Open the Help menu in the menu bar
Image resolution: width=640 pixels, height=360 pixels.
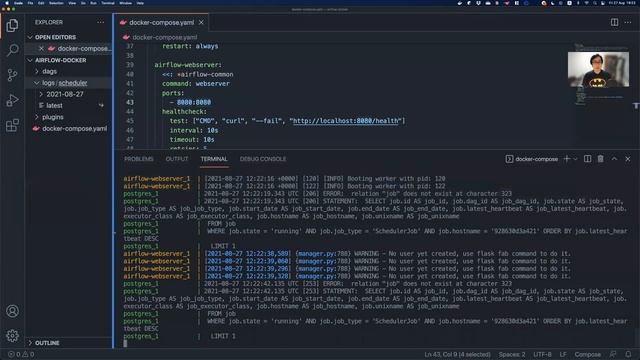(x=140, y=3)
